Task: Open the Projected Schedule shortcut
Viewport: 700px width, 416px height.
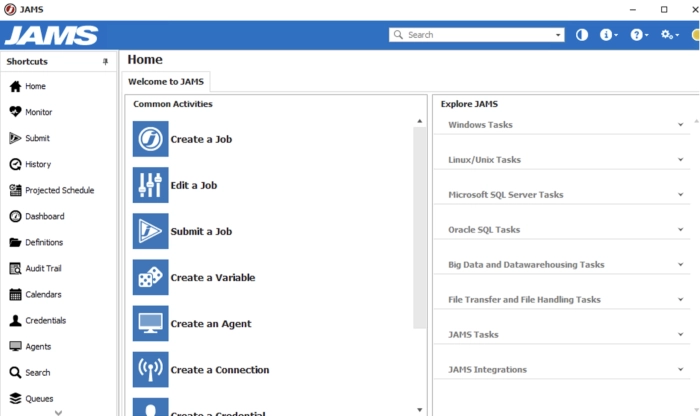Action: point(59,190)
